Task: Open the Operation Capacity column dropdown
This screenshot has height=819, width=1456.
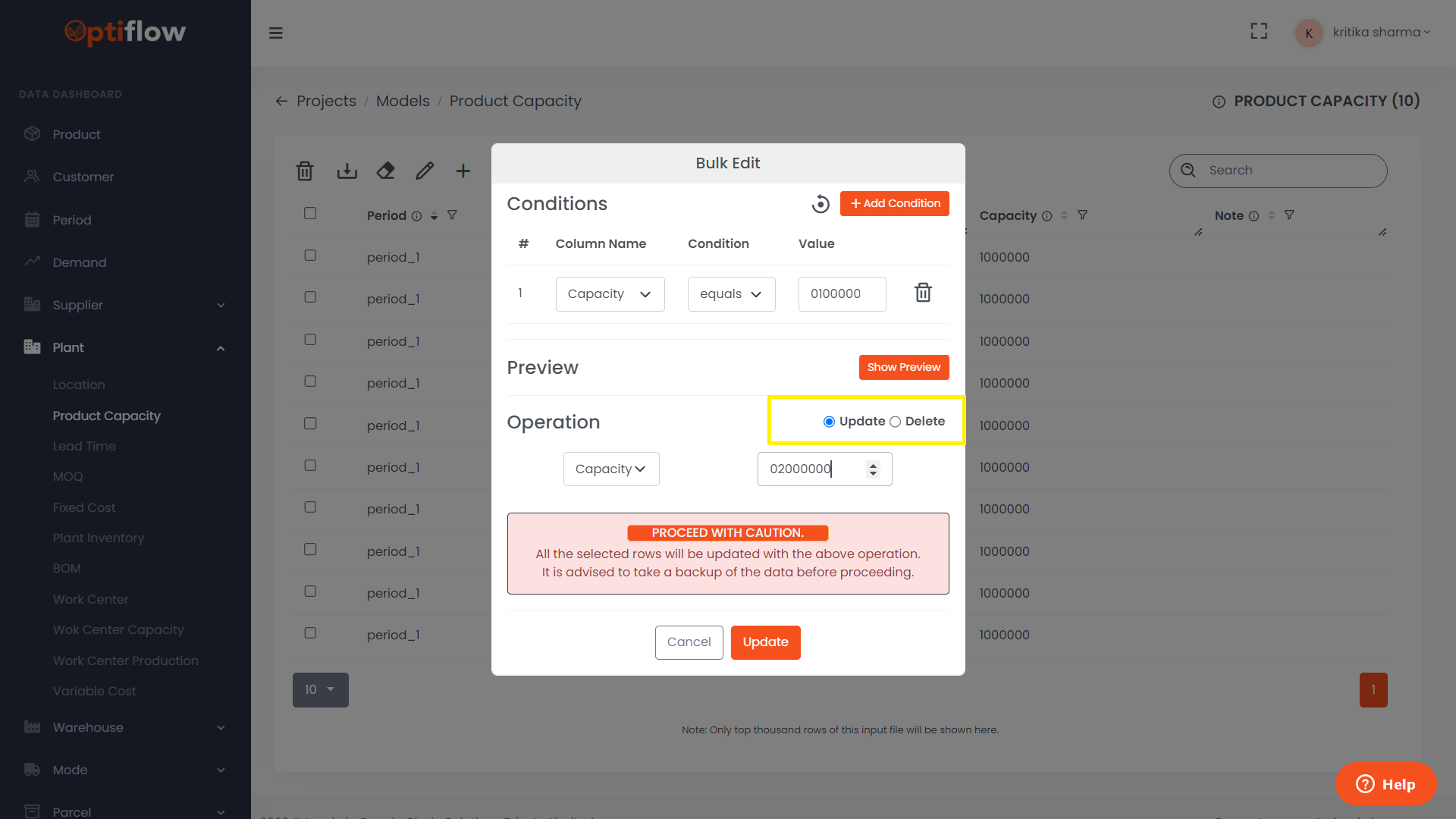Action: 610,469
